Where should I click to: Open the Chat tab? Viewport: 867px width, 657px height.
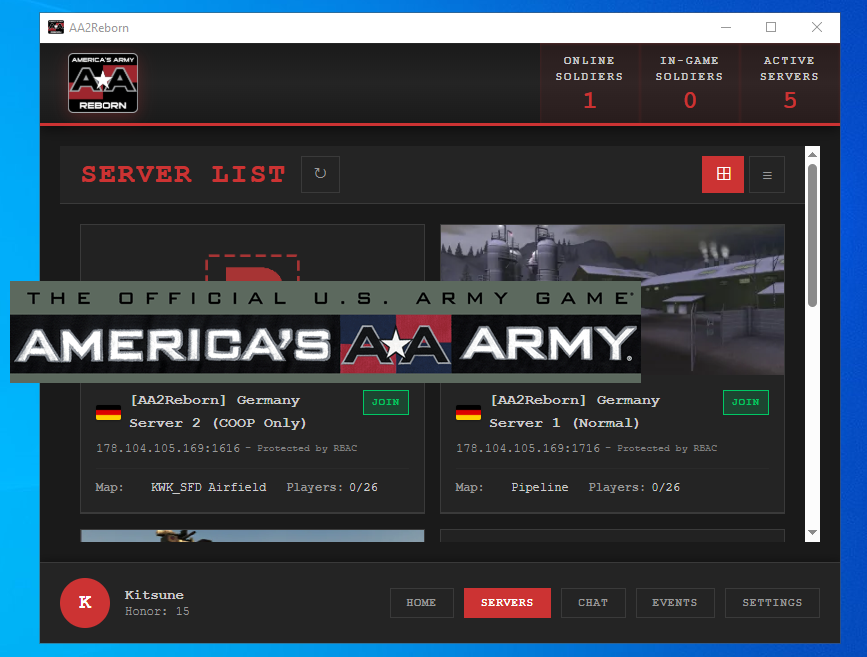pos(593,603)
